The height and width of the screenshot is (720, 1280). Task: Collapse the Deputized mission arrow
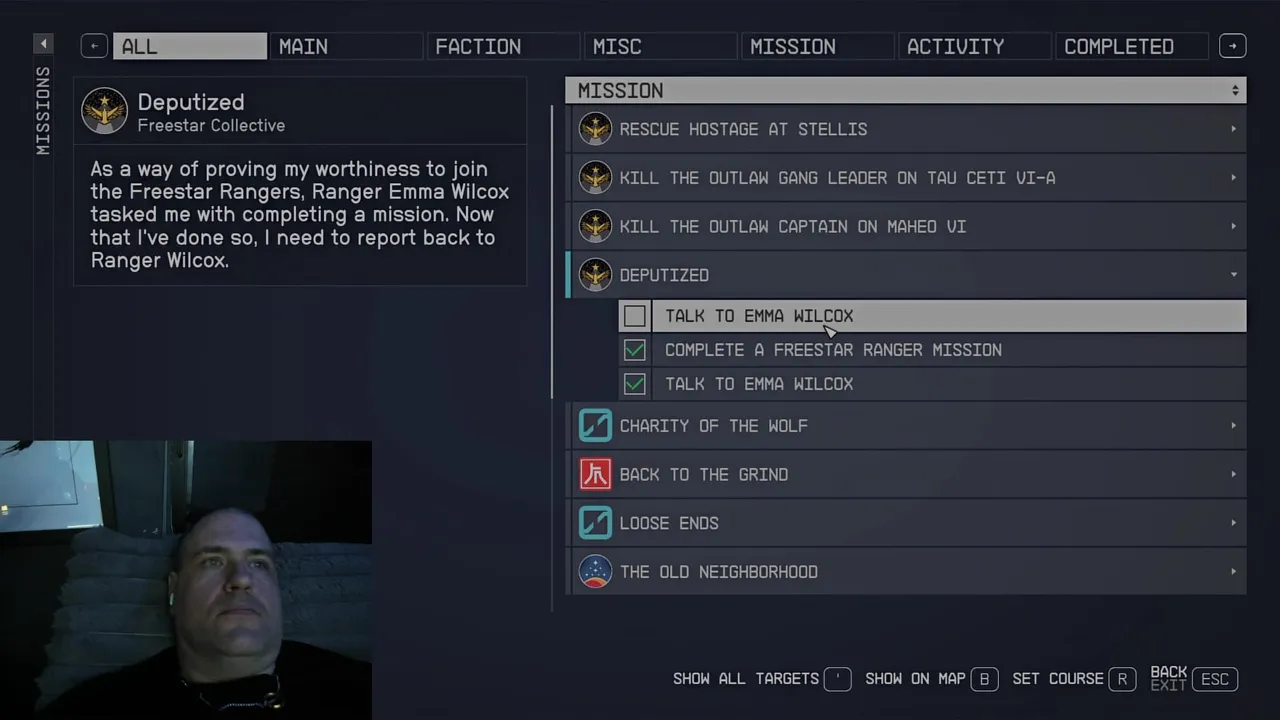click(x=1233, y=275)
